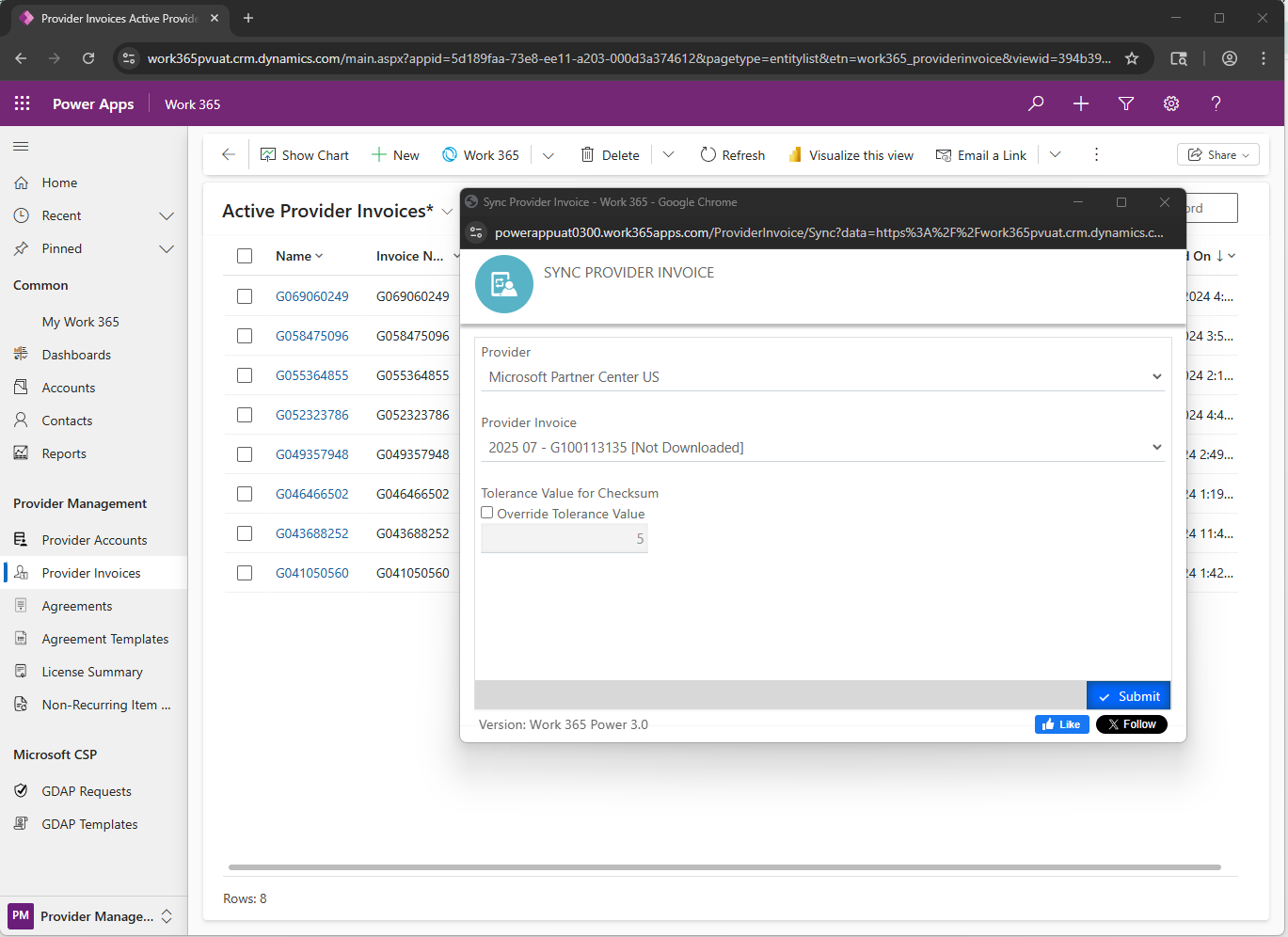Open invoice link G052323786
The height and width of the screenshot is (937, 1288).
point(312,415)
